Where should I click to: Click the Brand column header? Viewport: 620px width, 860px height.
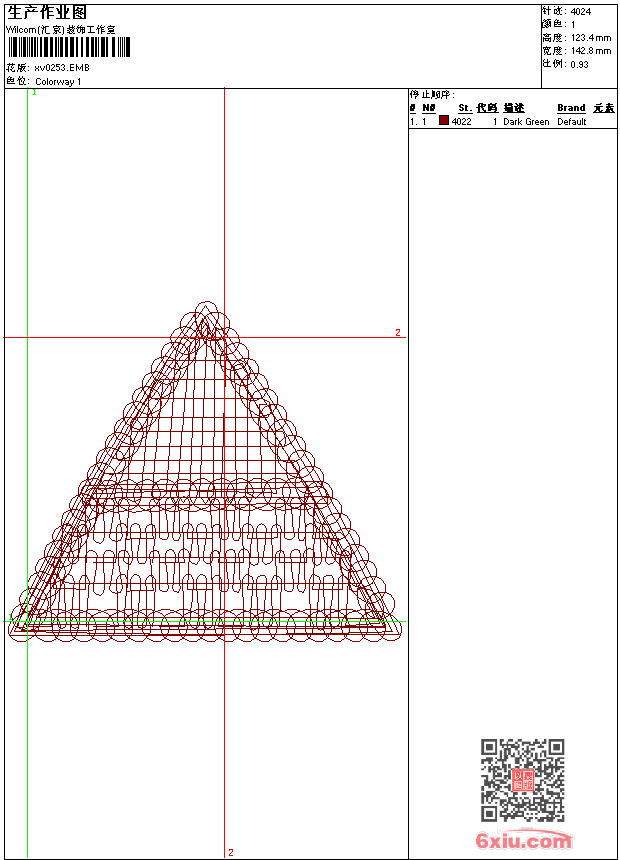[571, 108]
